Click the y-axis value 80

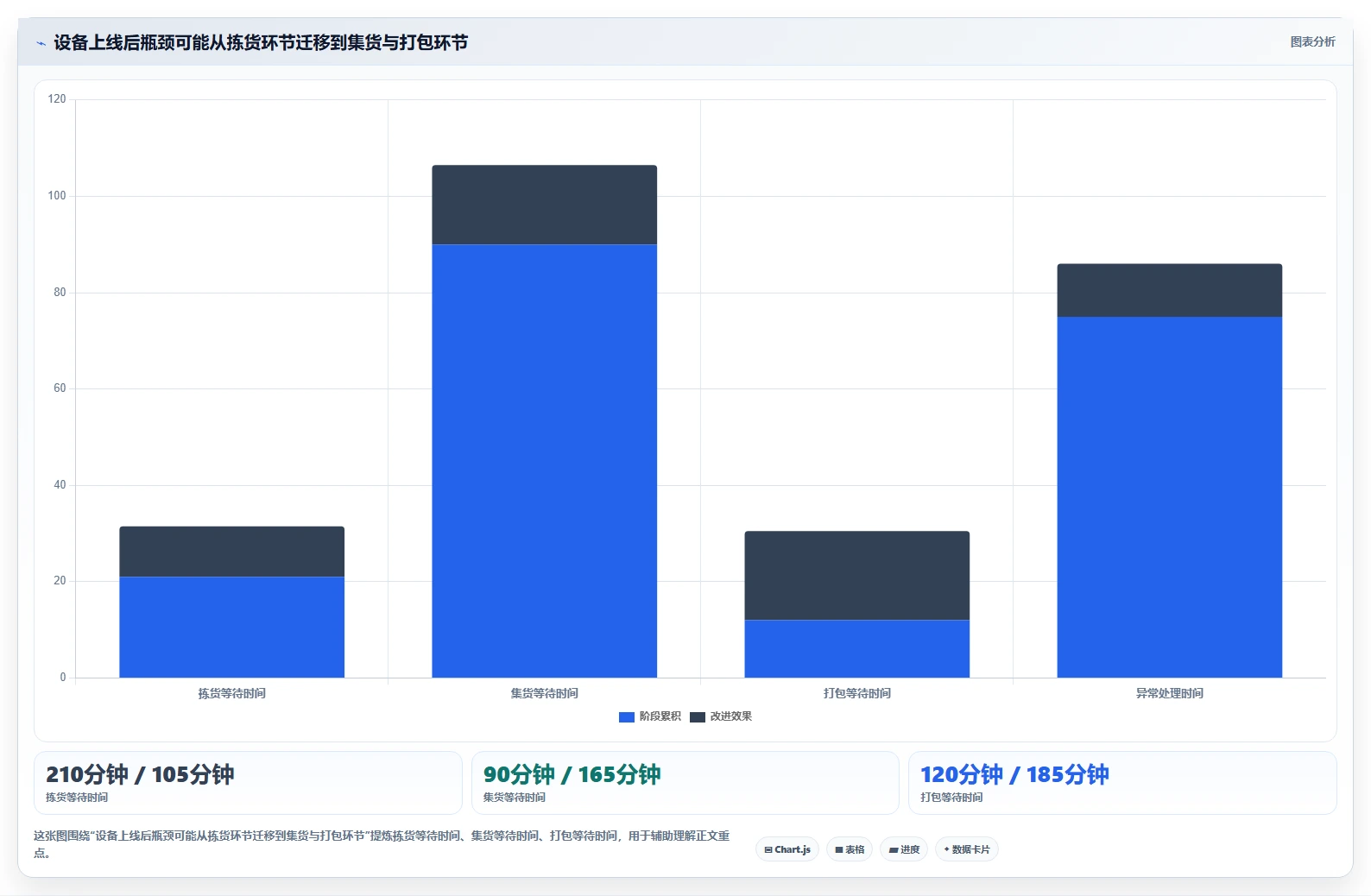pyautogui.click(x=60, y=293)
